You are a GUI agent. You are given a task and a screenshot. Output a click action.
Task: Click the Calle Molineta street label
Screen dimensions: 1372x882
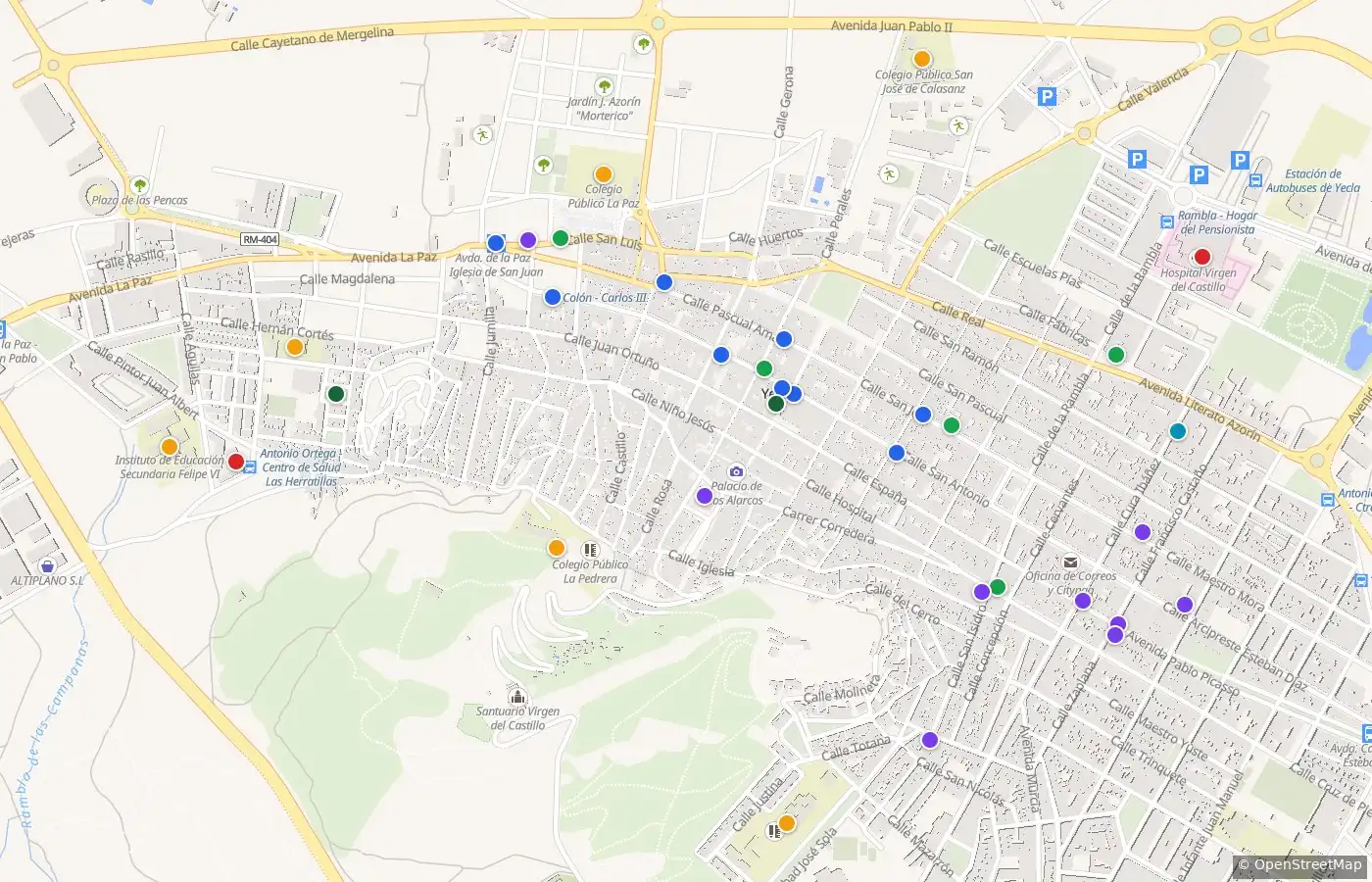click(842, 691)
